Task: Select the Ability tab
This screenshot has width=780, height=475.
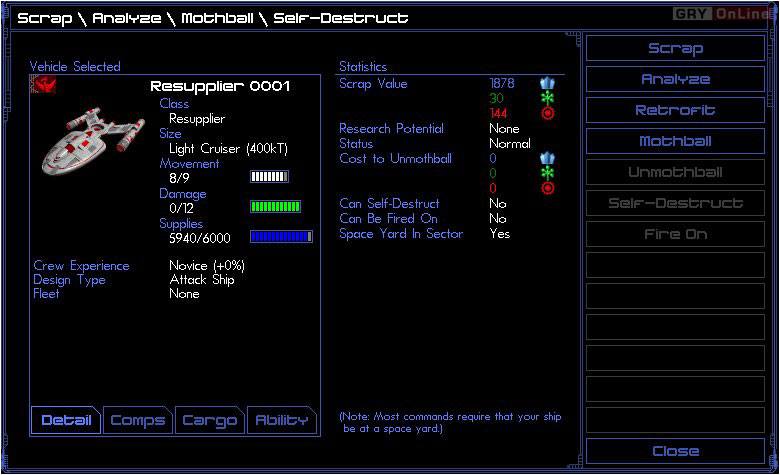Action: [x=281, y=421]
